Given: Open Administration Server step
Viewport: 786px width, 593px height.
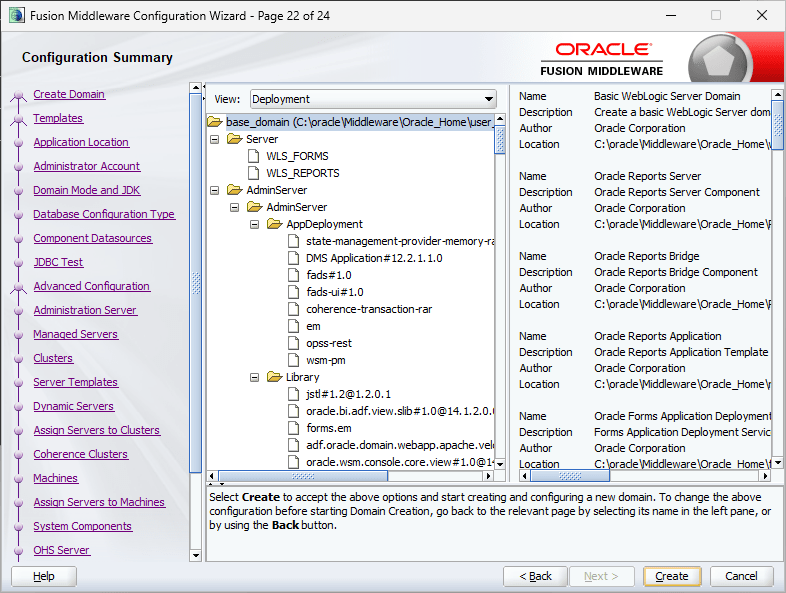Looking at the screenshot, I should [x=85, y=310].
